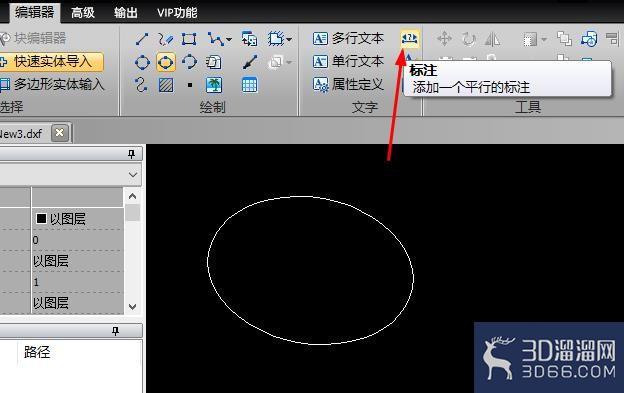
Task: Open dropdown beside create-block icon
Action: (x=289, y=39)
